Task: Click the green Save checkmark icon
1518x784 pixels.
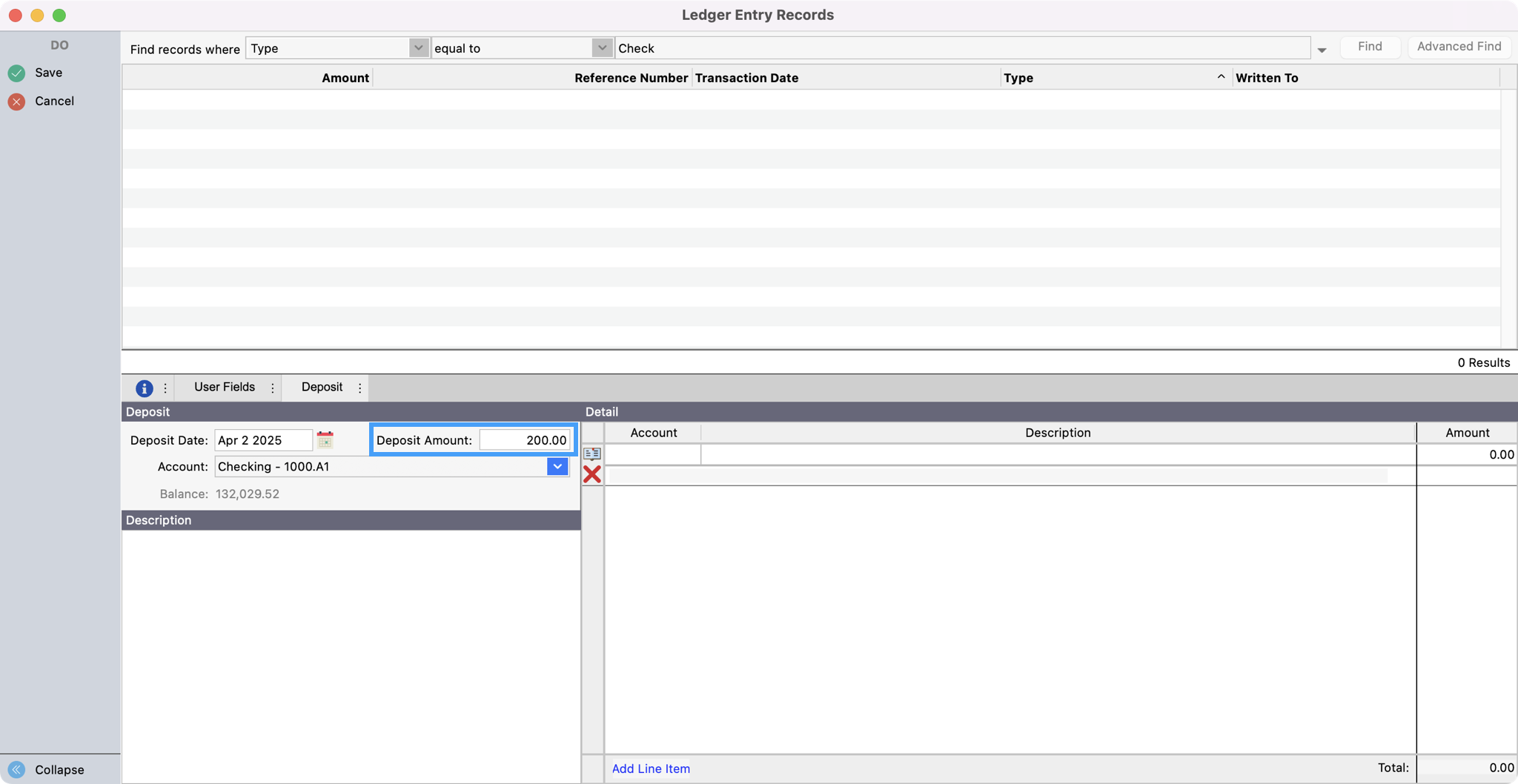Action: 16,73
